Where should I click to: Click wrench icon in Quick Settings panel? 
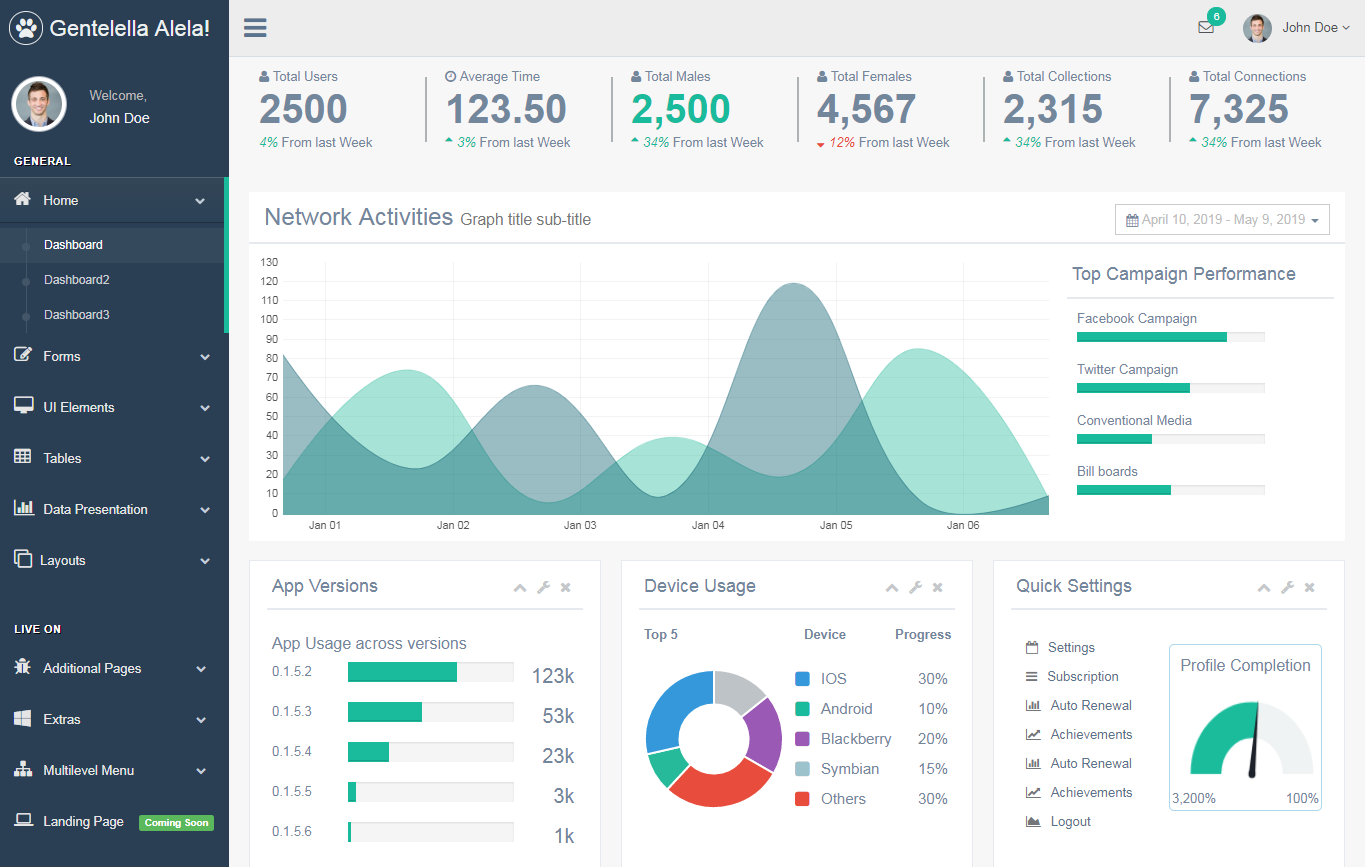click(x=1287, y=588)
